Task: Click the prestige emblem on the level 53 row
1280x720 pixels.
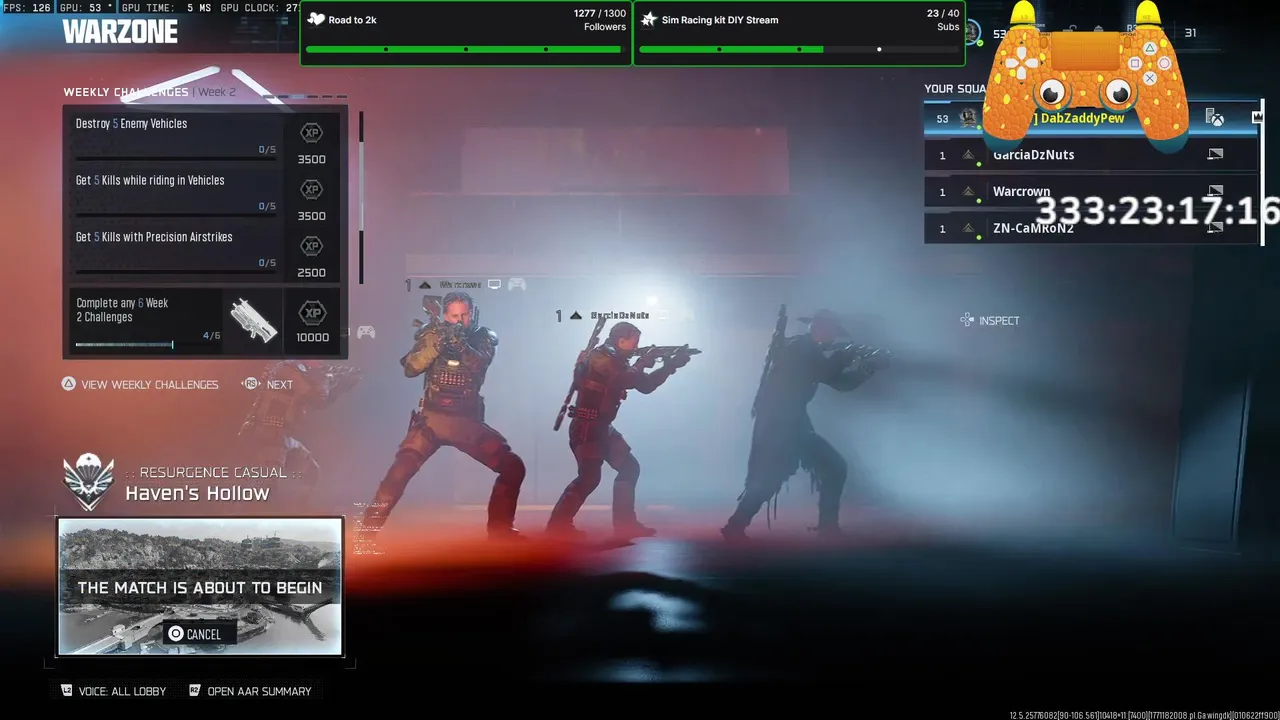Action: pos(968,118)
